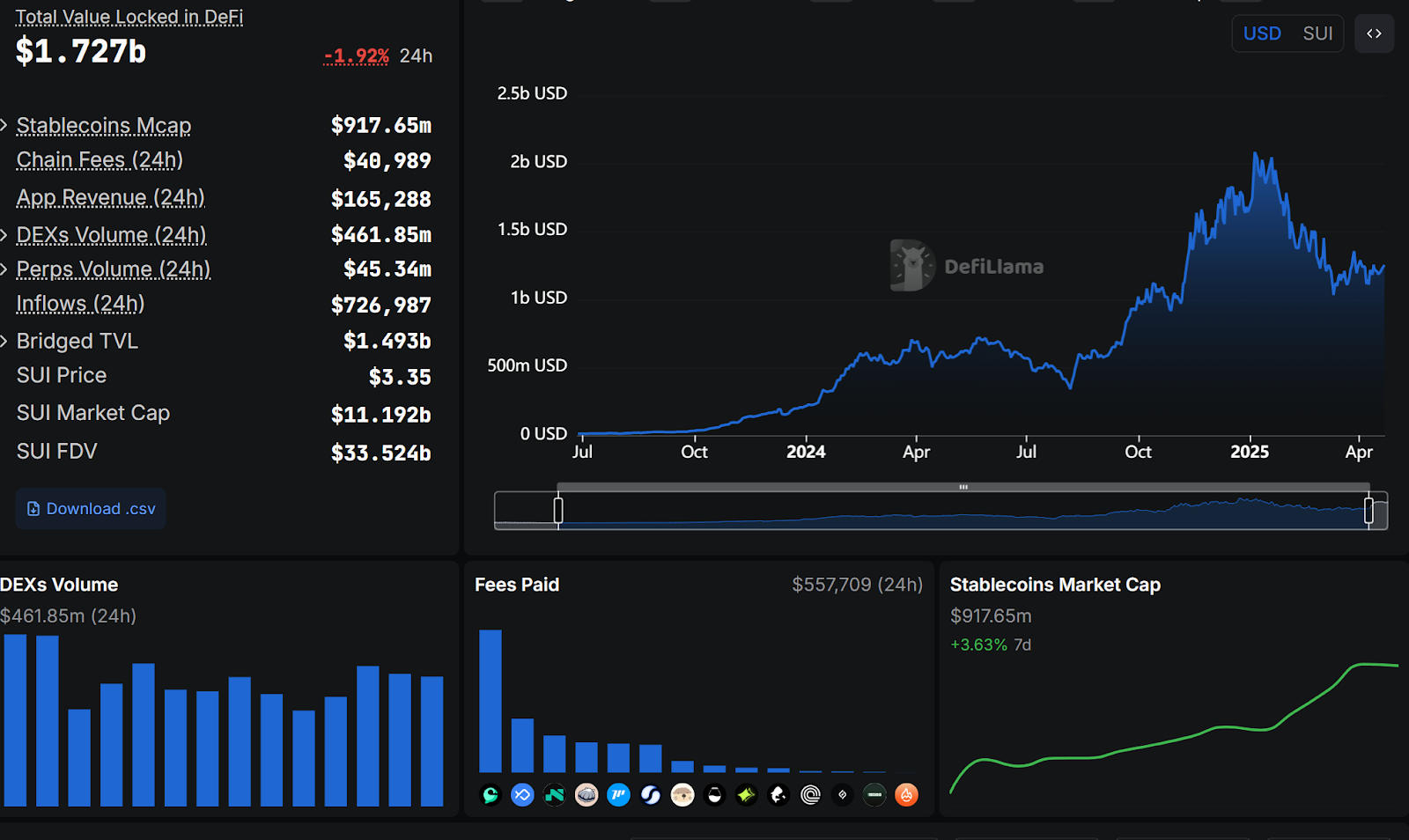Click the Chain Fees (24h) label

(100, 160)
